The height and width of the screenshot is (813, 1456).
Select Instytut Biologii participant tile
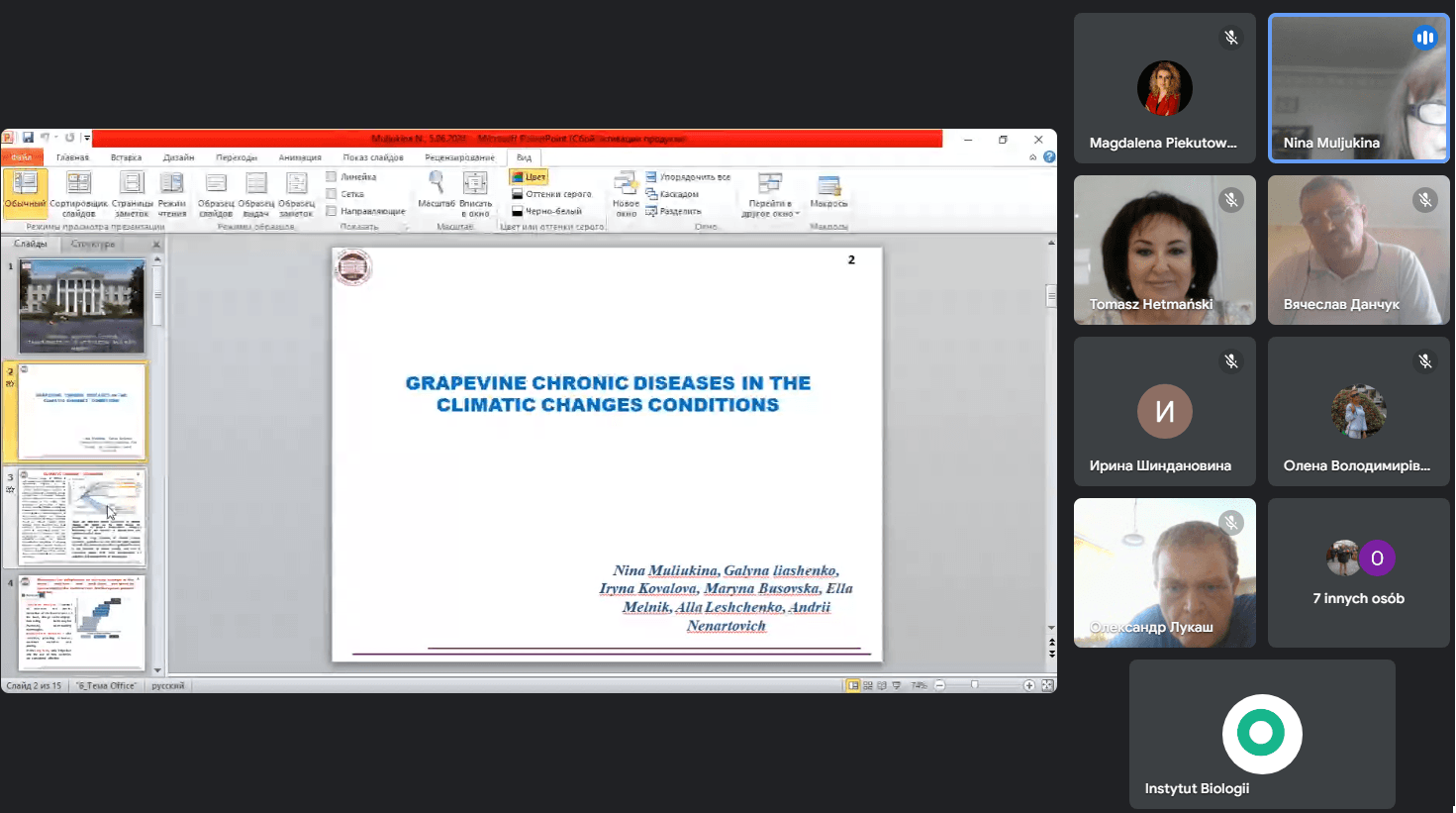click(x=1262, y=734)
